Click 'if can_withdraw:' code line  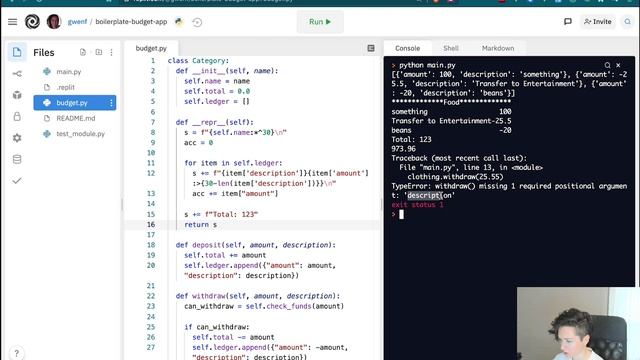(216, 327)
